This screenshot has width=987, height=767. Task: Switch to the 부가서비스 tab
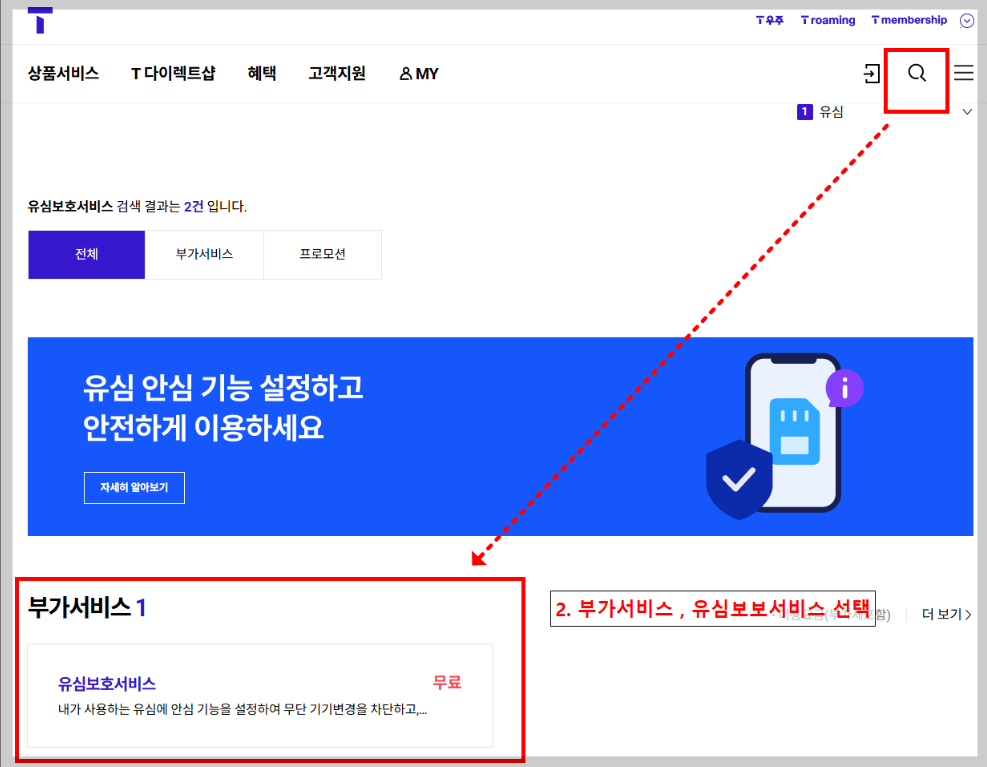click(204, 254)
